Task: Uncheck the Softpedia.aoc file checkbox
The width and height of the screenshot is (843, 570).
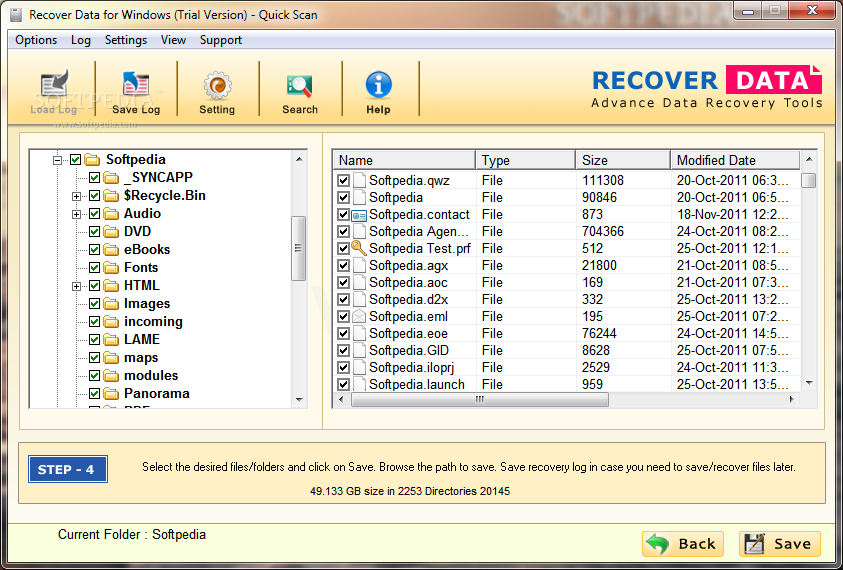Action: [343, 282]
